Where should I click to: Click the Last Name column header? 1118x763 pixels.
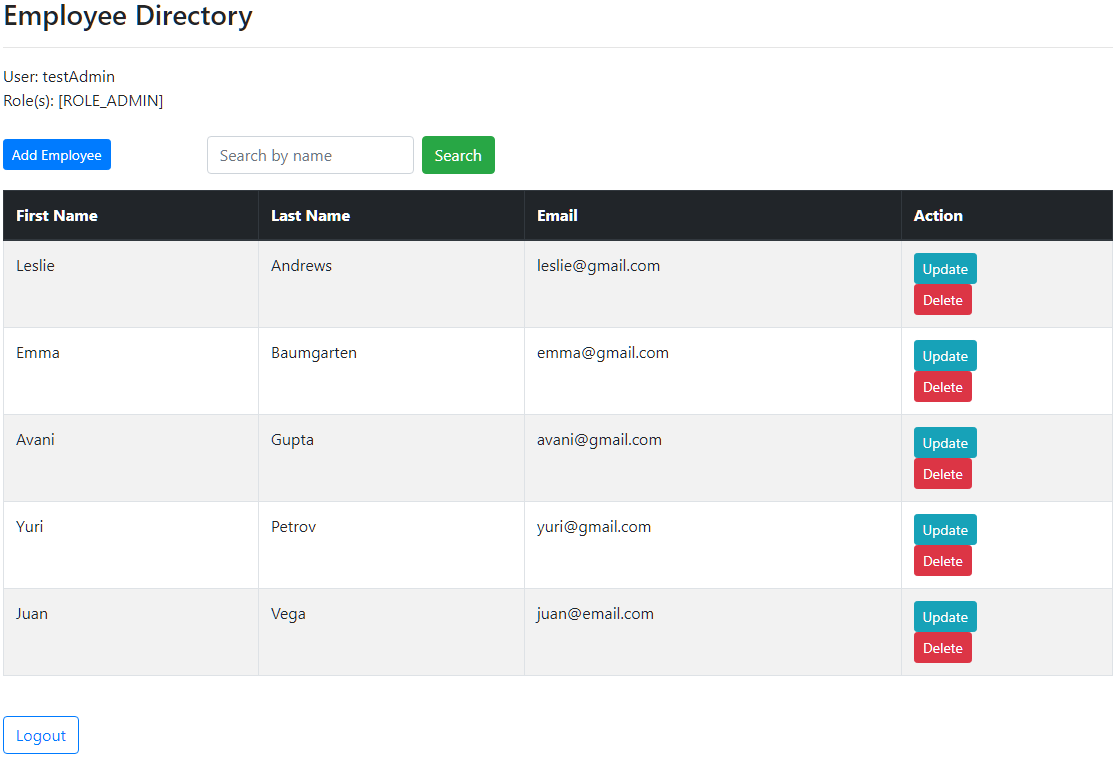[x=310, y=216]
